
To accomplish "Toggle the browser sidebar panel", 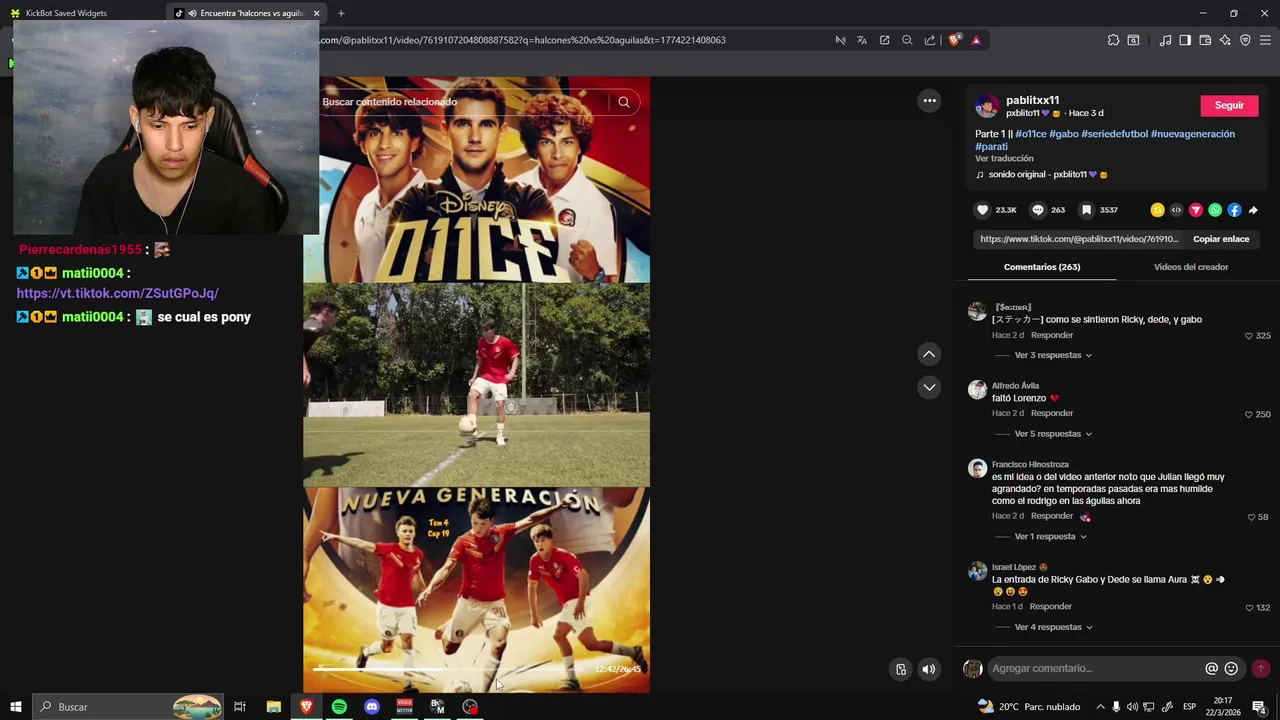I will [1185, 40].
